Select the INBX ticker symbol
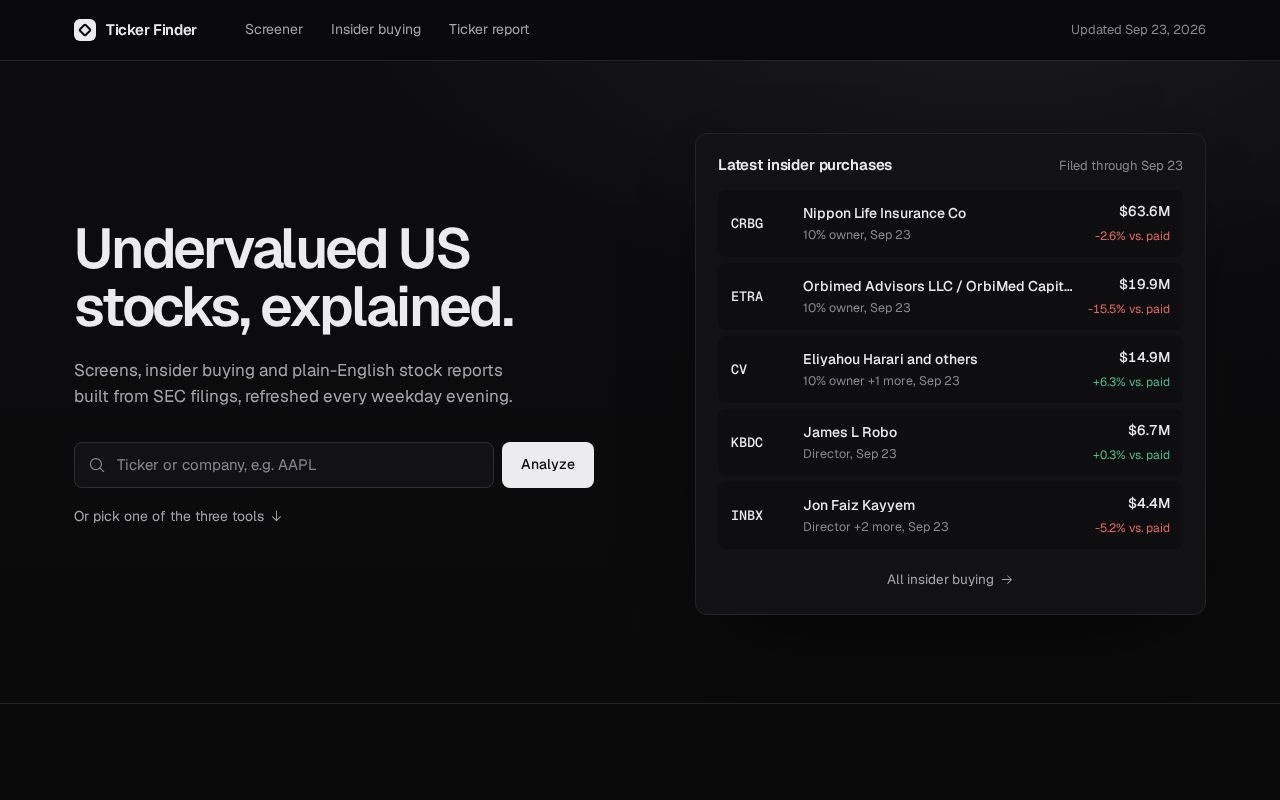 coord(747,516)
